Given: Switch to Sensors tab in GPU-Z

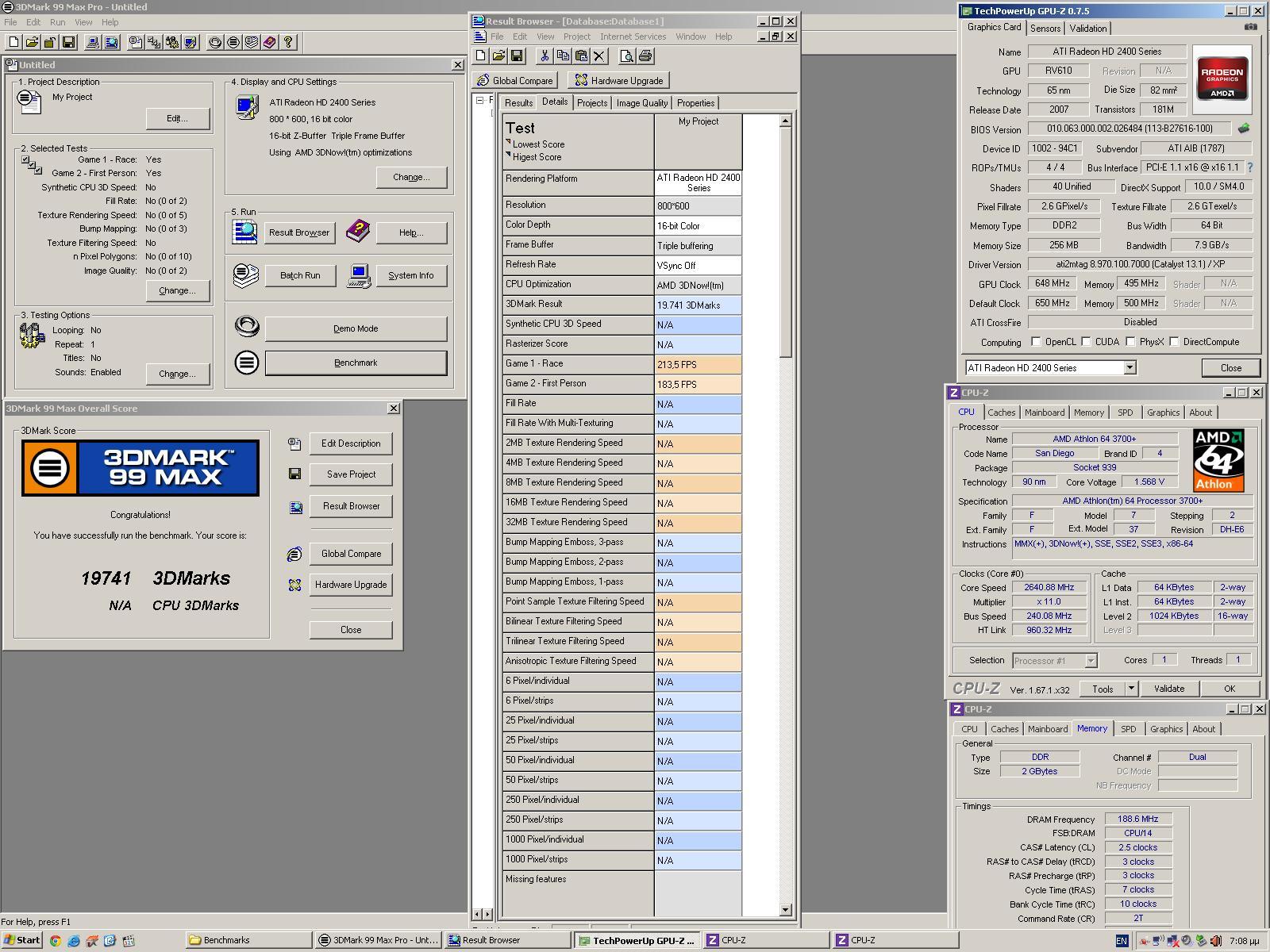Looking at the screenshot, I should pyautogui.click(x=1045, y=28).
